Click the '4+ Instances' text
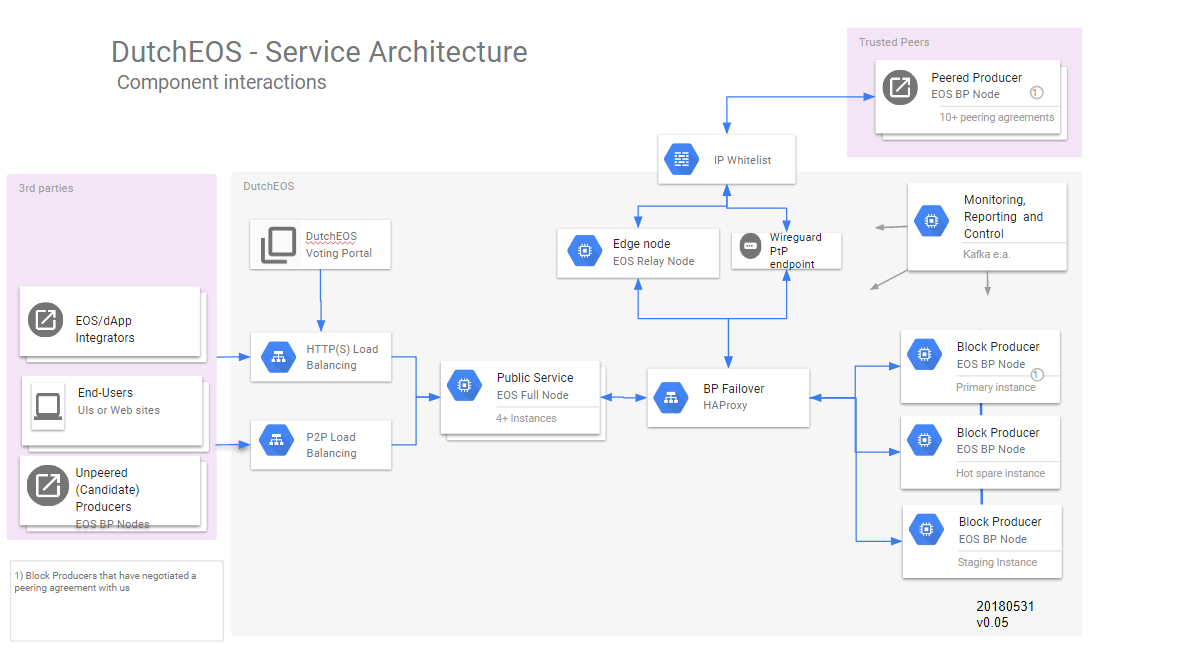 pos(526,418)
